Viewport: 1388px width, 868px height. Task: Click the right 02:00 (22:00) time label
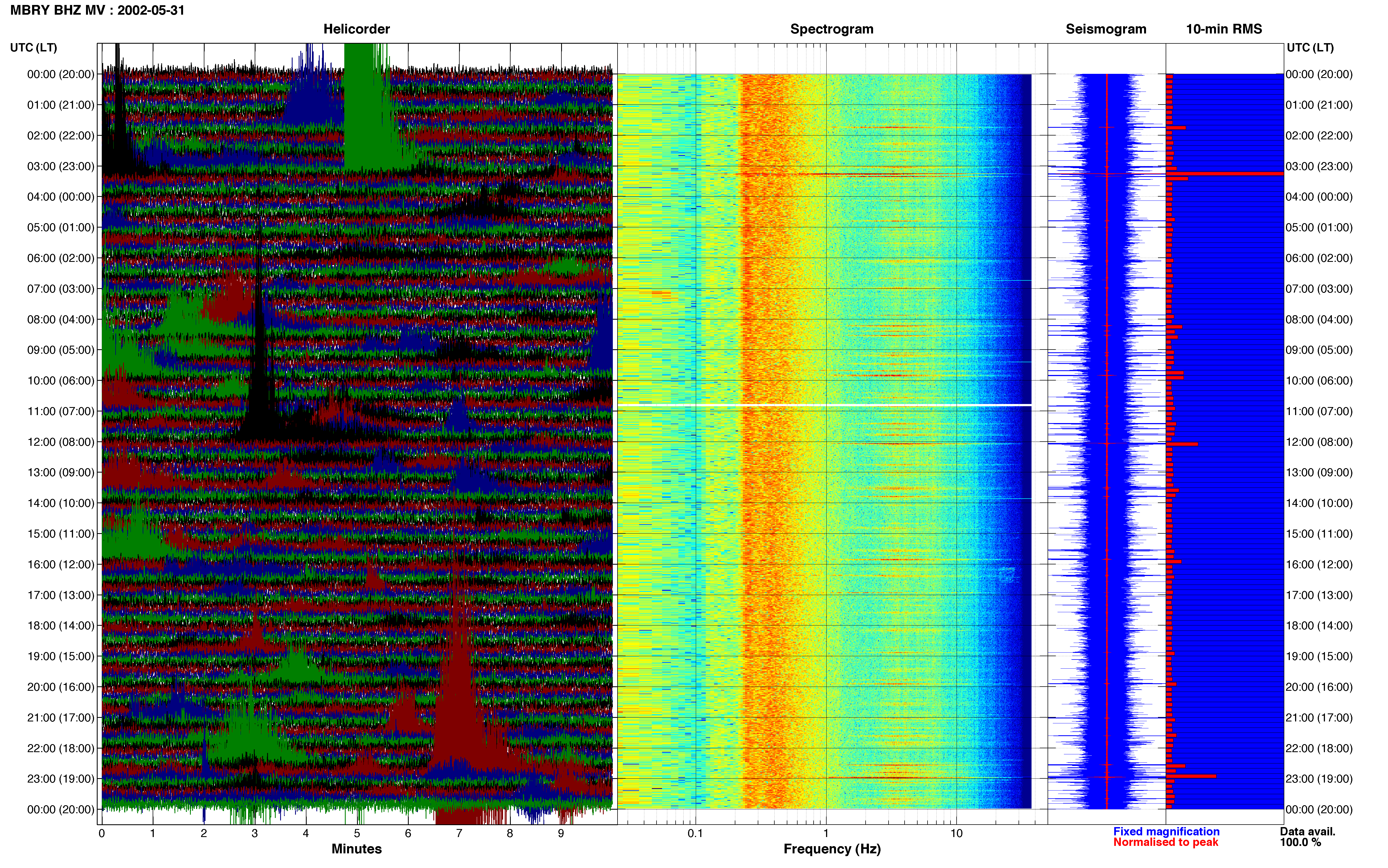pyautogui.click(x=1319, y=135)
